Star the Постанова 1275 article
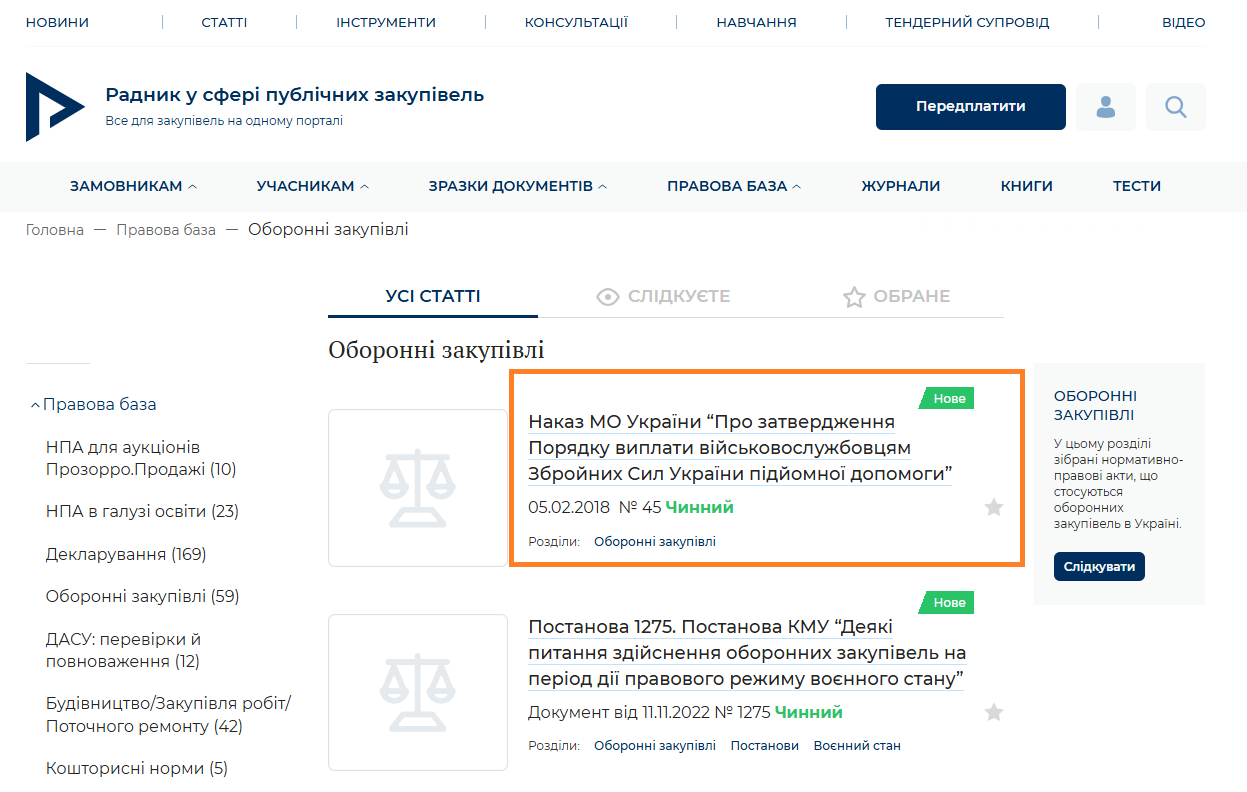1247x792 pixels. tap(993, 713)
